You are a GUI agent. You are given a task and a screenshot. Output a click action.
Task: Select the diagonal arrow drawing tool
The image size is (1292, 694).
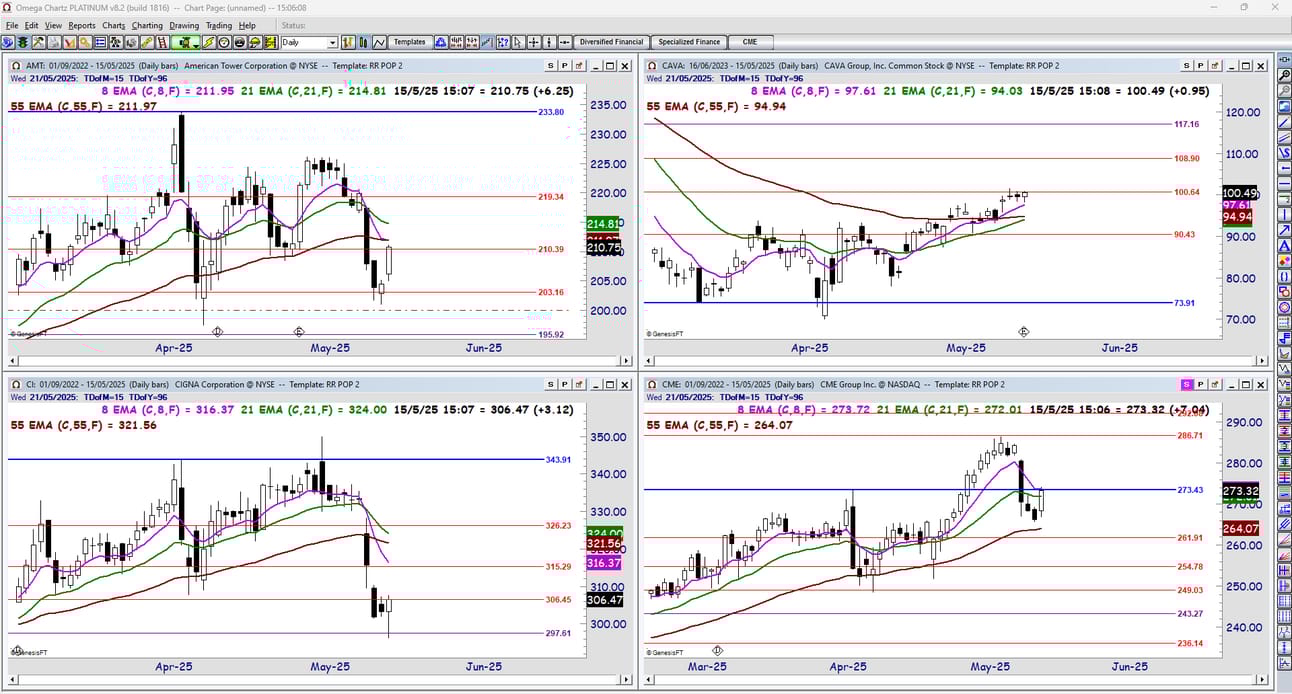tap(1282, 231)
